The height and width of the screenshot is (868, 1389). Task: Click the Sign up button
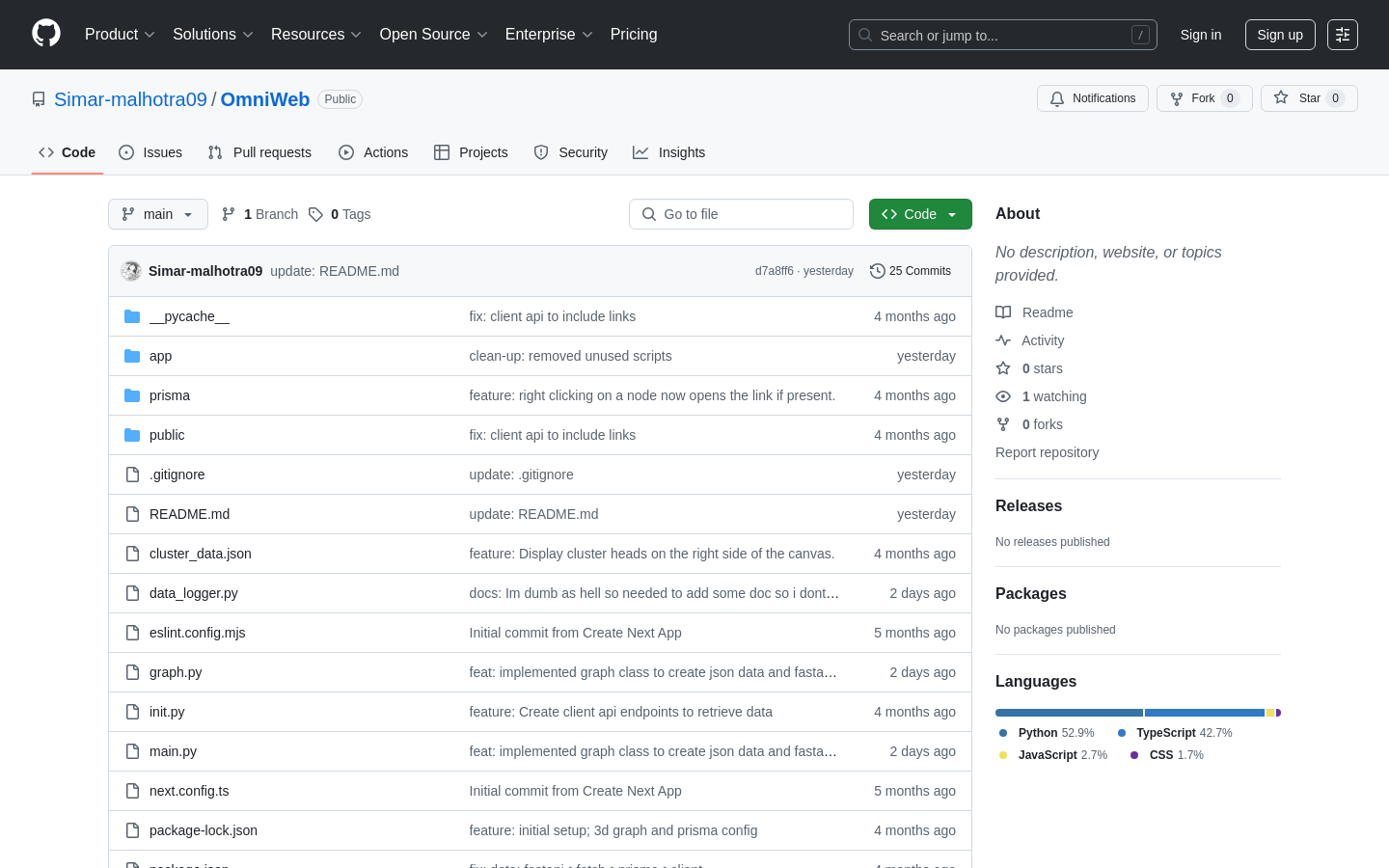(1280, 35)
